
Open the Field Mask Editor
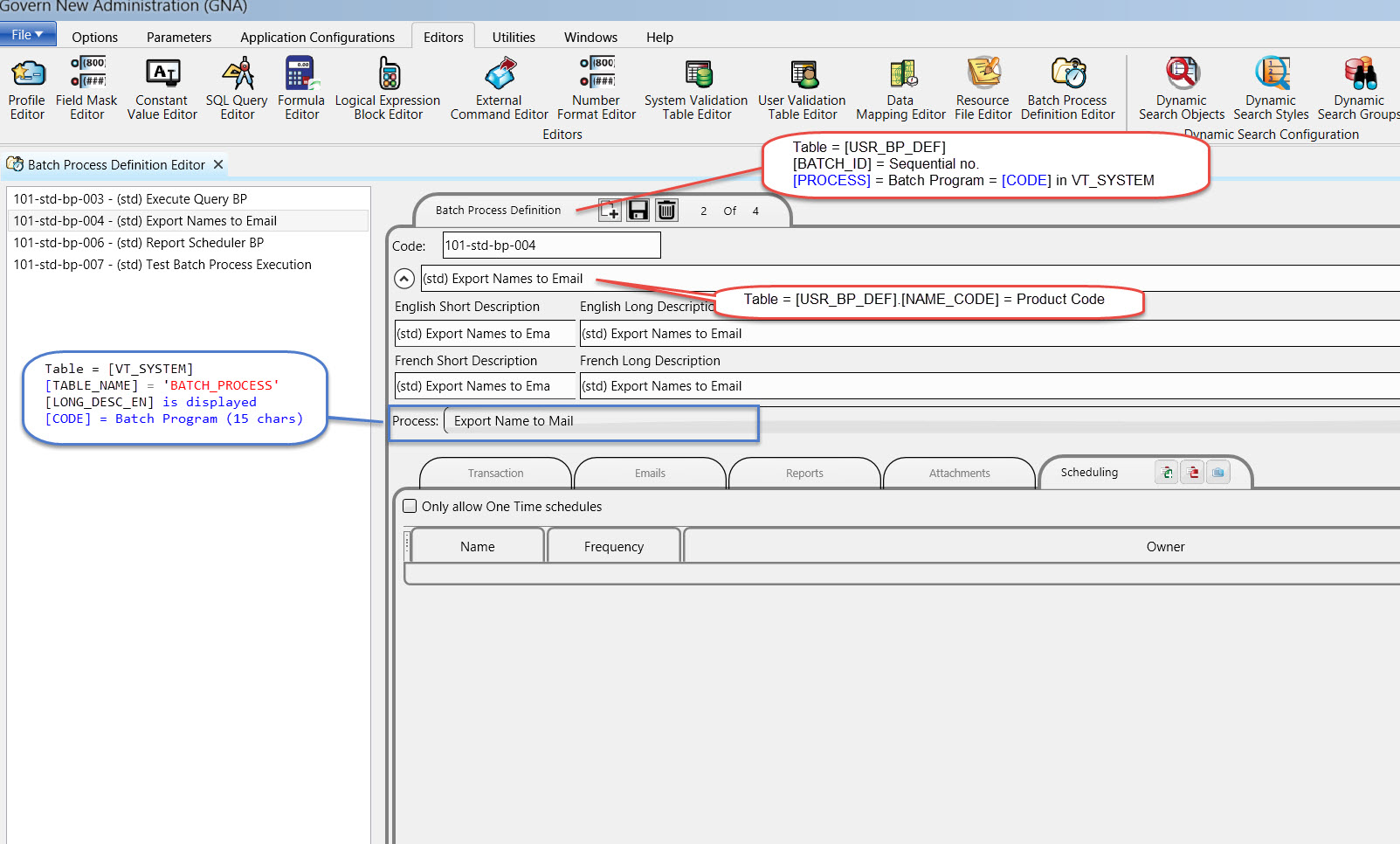pyautogui.click(x=86, y=89)
